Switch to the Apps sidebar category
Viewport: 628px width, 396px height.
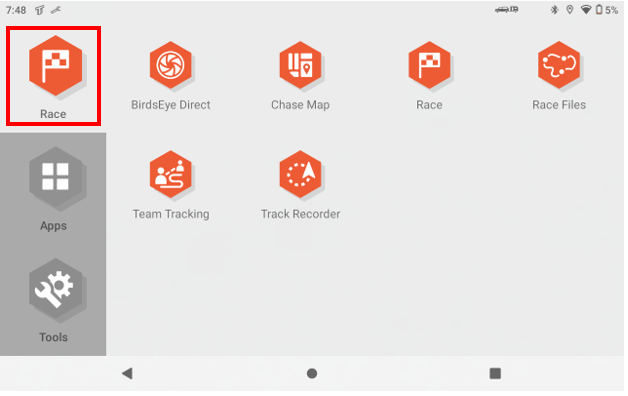pyautogui.click(x=53, y=189)
